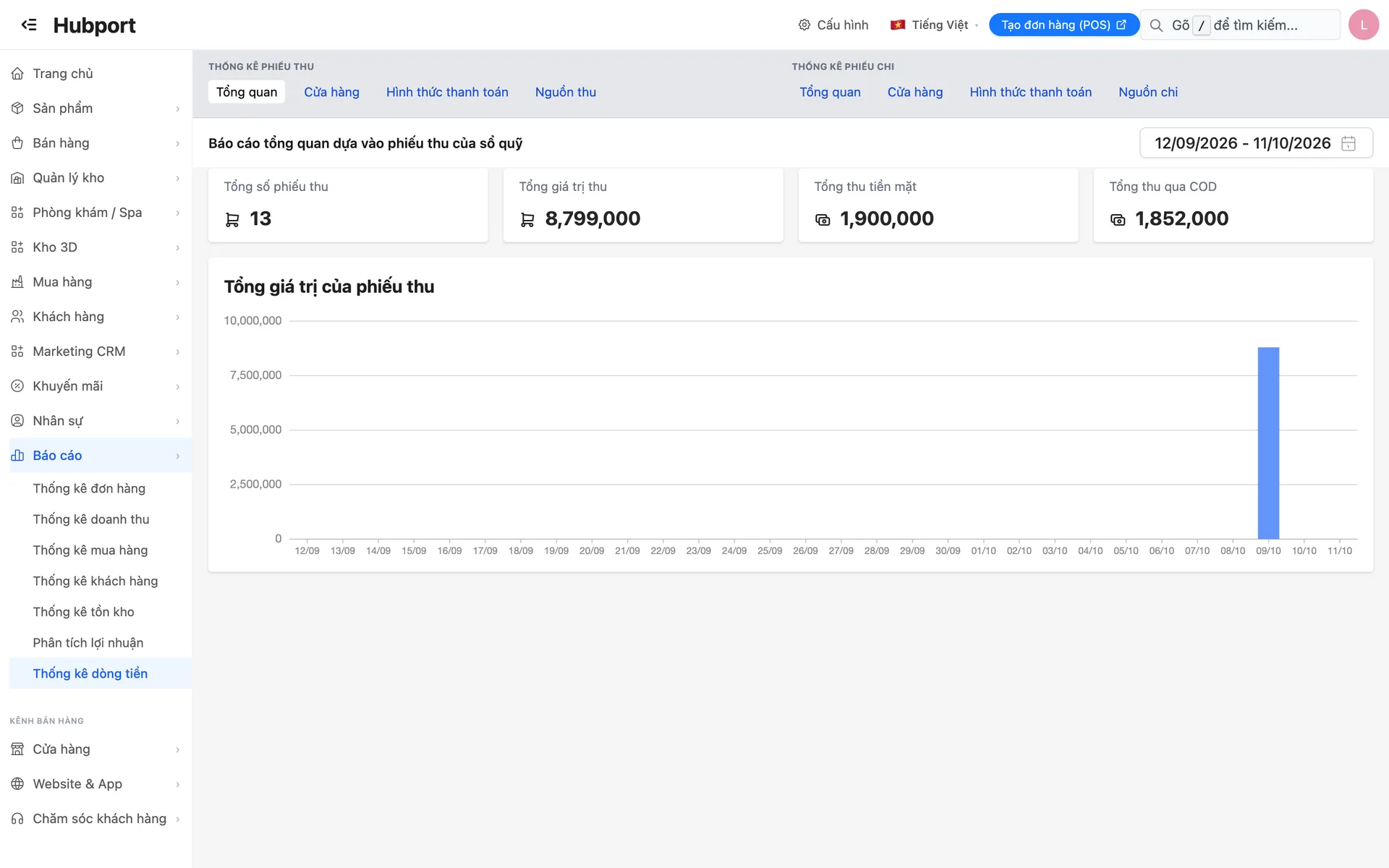The height and width of the screenshot is (868, 1389).
Task: Click the Hubport logo text
Action: click(x=94, y=25)
